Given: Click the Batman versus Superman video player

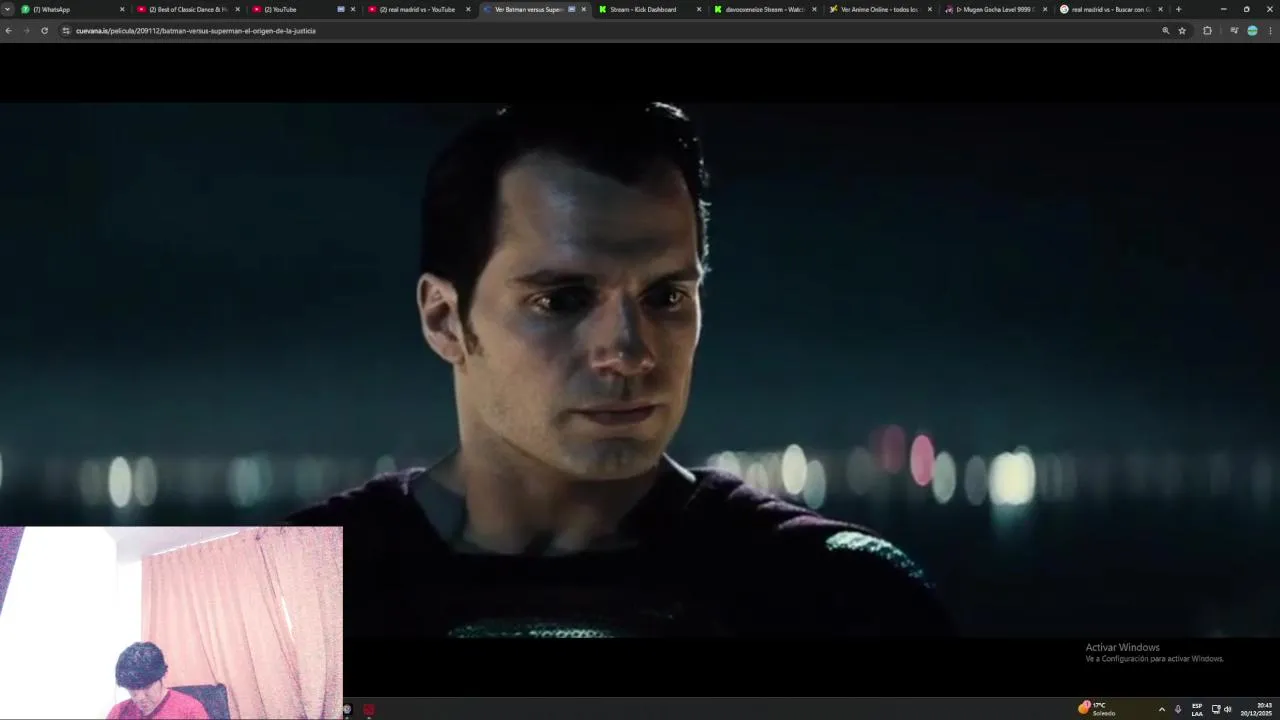Looking at the screenshot, I should click(x=640, y=370).
